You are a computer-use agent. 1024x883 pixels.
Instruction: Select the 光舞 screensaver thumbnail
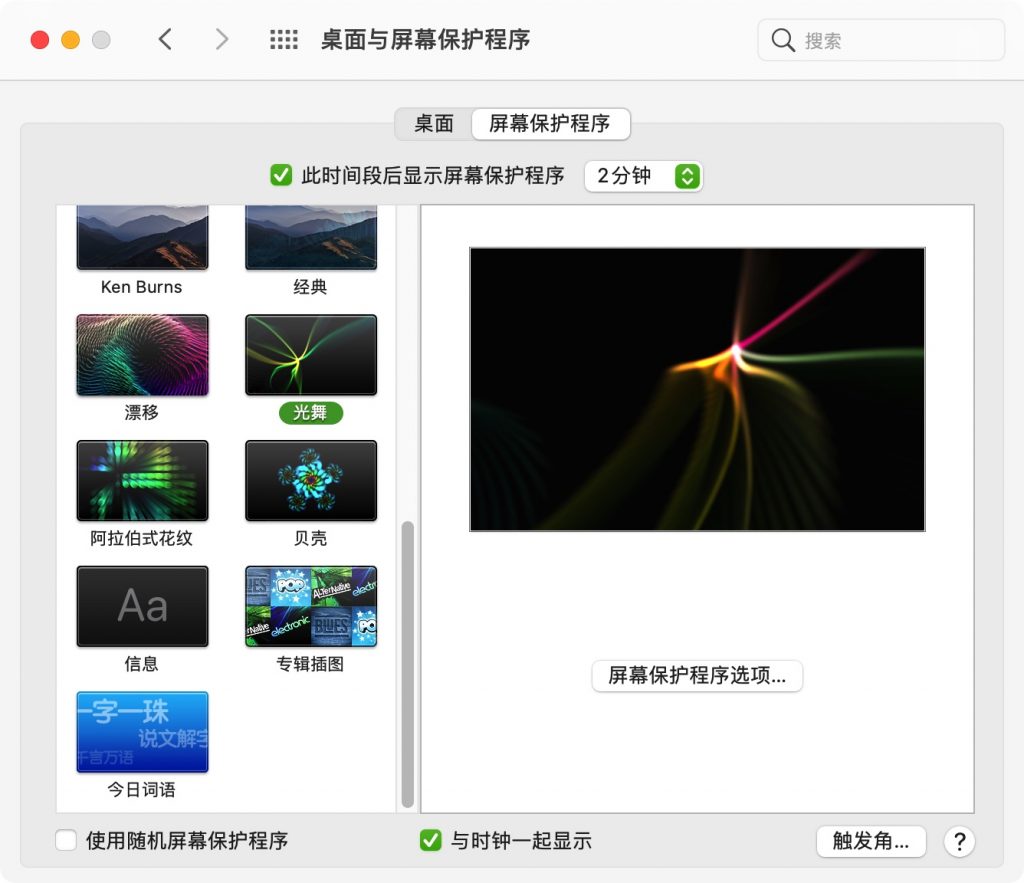tap(311, 355)
